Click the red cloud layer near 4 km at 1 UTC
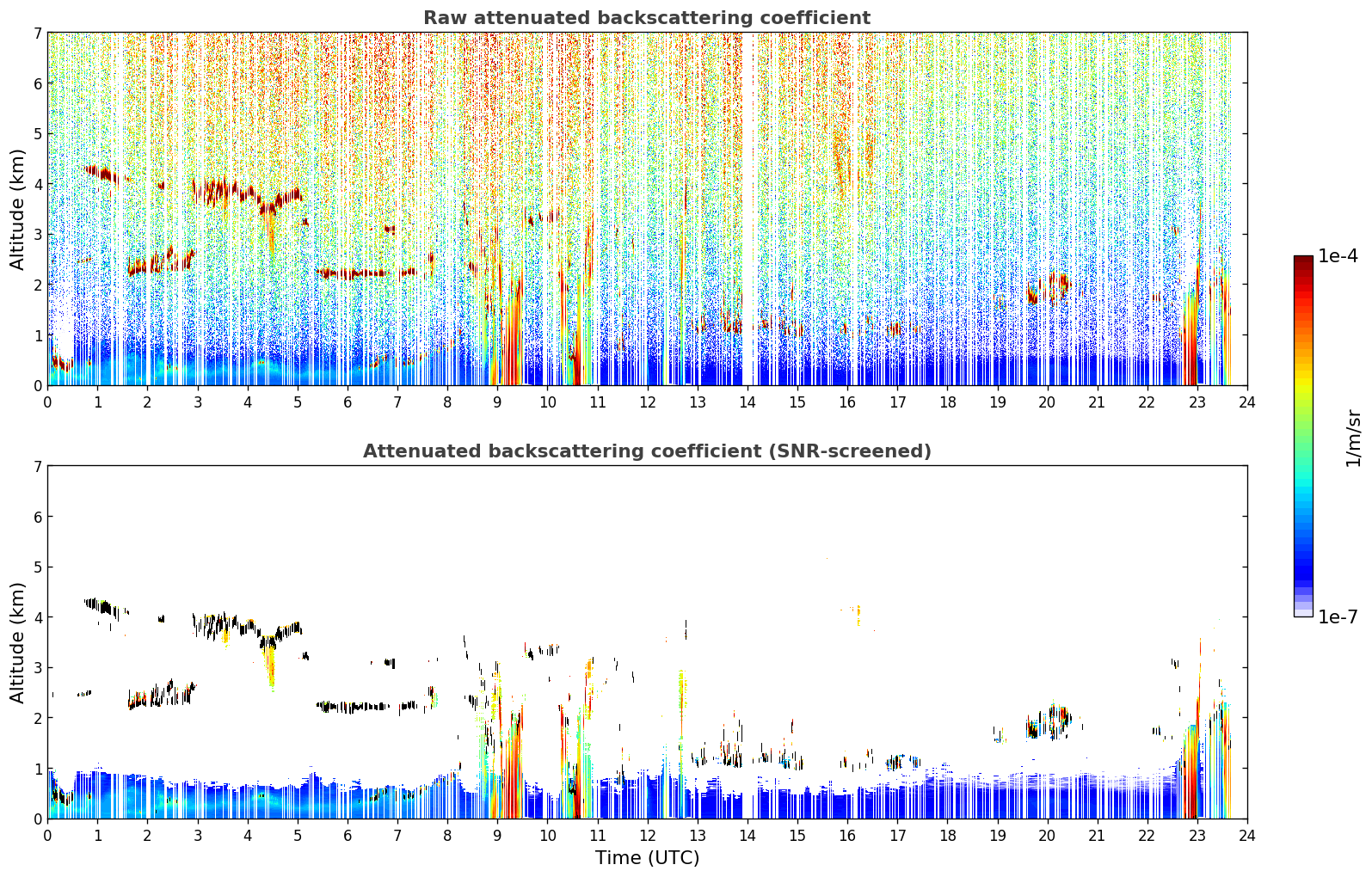This screenshot has width=1372, height=877. pos(102,174)
